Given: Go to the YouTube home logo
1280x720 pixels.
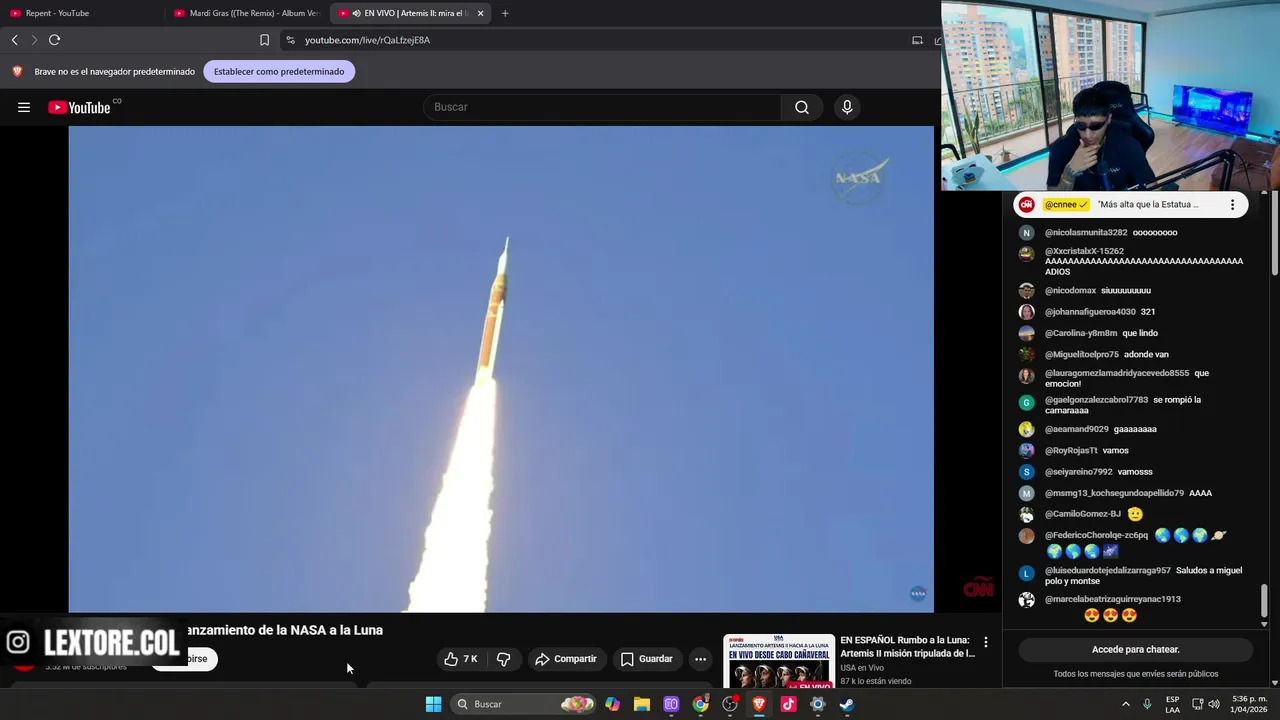Looking at the screenshot, I should coord(80,107).
